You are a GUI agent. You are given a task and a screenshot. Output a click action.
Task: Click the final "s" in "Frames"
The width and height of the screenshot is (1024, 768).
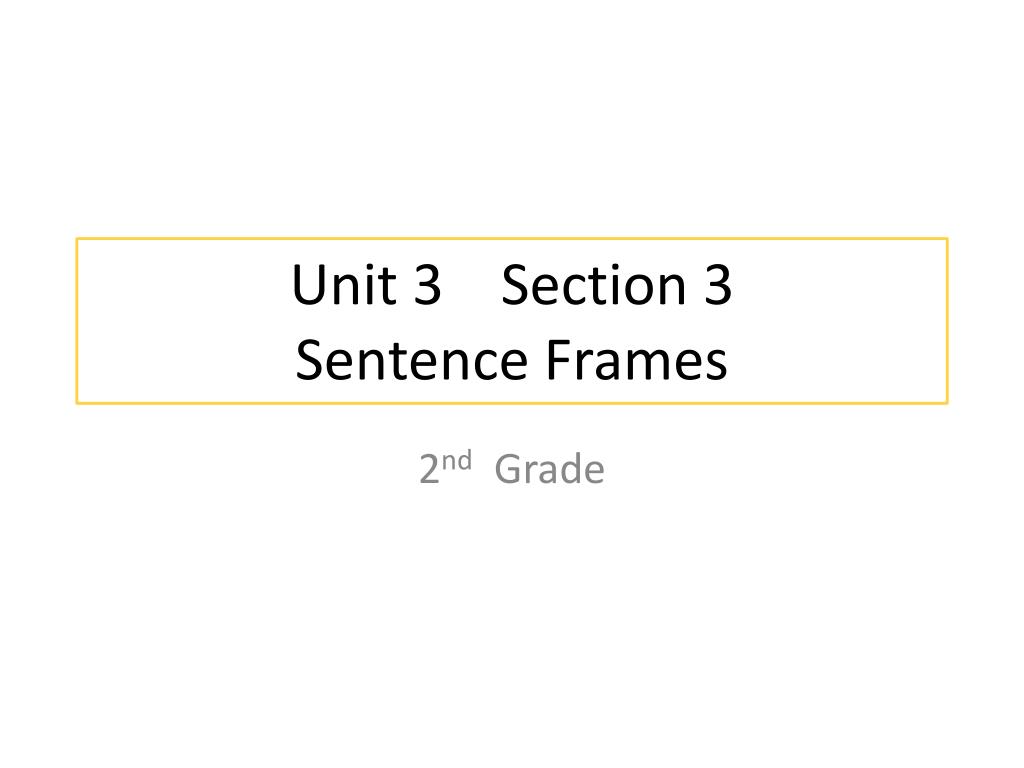716,366
